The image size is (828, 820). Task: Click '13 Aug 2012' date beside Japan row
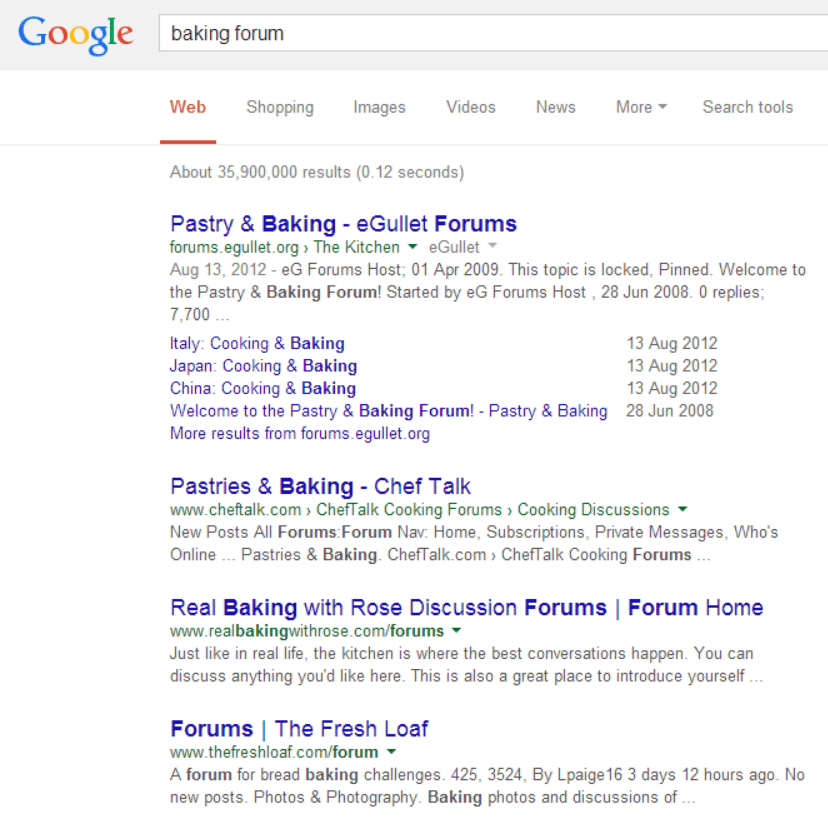(672, 366)
